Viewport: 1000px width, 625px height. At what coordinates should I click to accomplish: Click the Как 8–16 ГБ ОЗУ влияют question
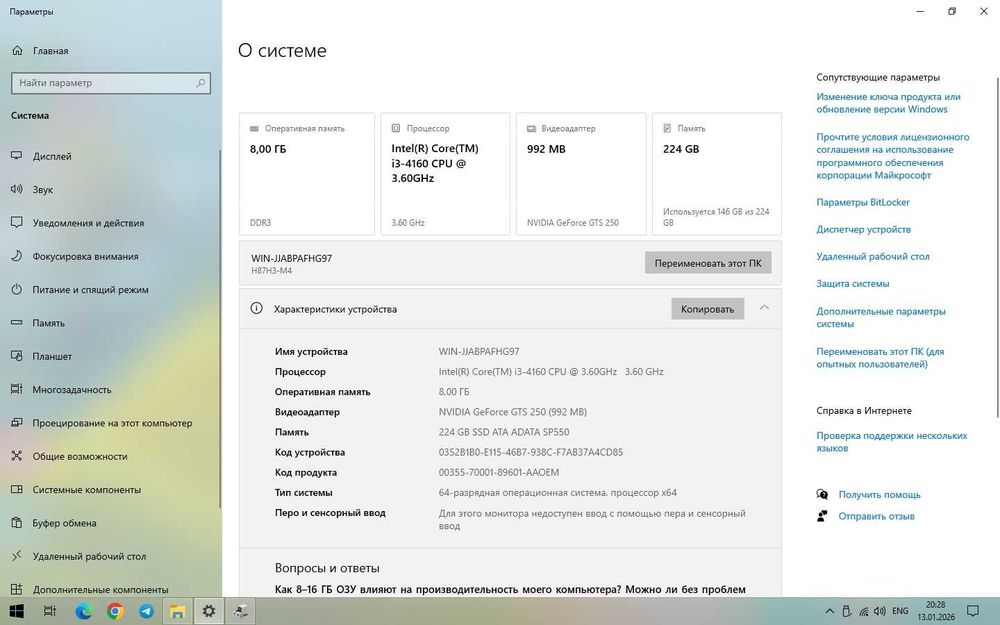click(x=510, y=589)
